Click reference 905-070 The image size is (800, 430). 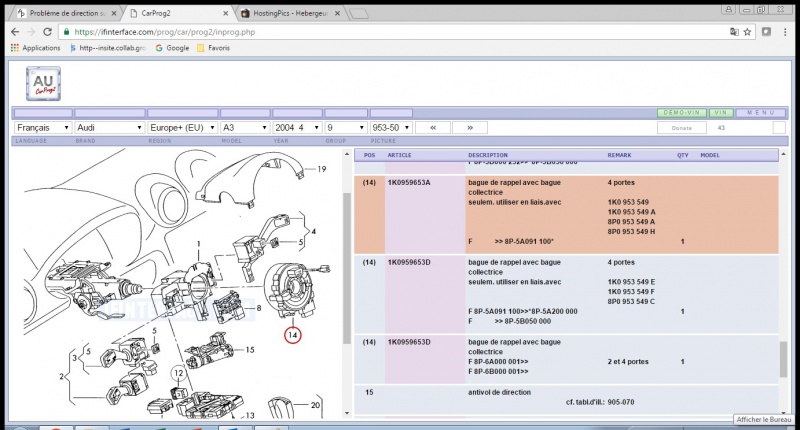tap(621, 402)
